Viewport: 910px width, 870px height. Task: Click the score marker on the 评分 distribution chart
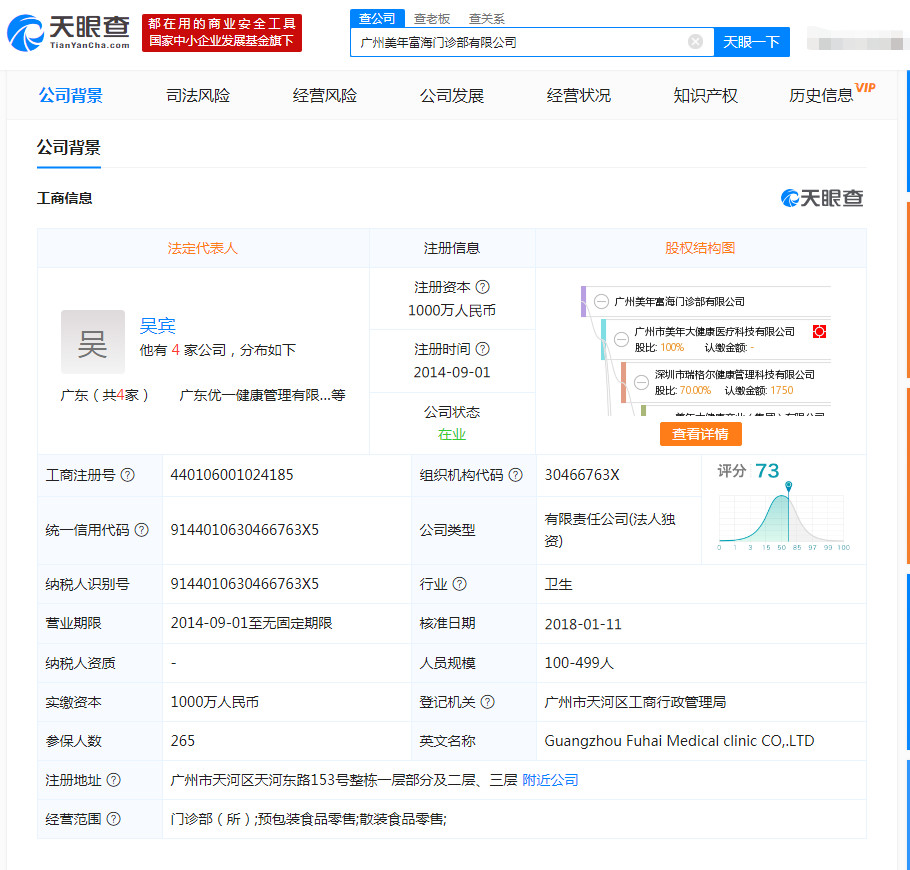click(x=788, y=485)
